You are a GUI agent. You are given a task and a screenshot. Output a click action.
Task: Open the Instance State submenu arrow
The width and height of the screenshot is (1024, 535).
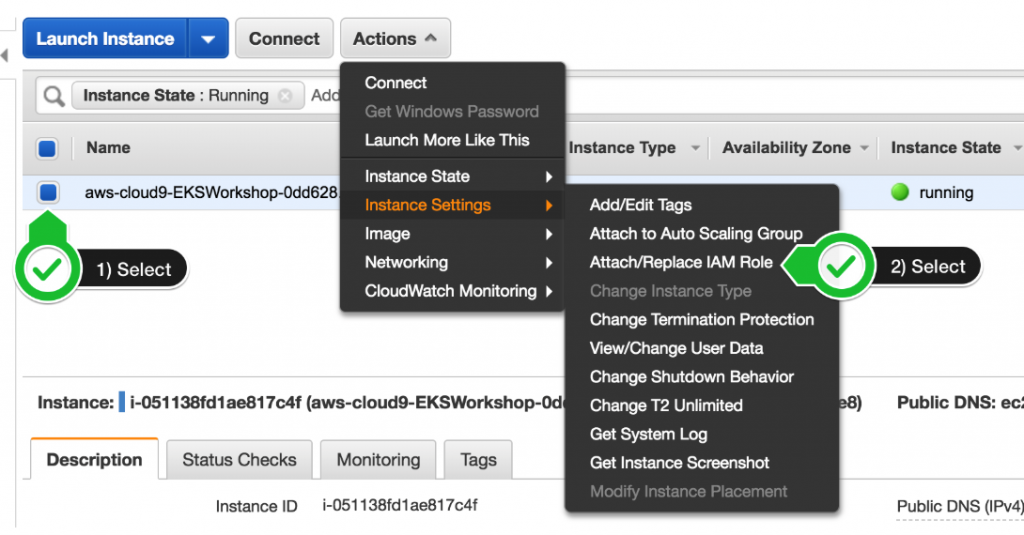(549, 176)
